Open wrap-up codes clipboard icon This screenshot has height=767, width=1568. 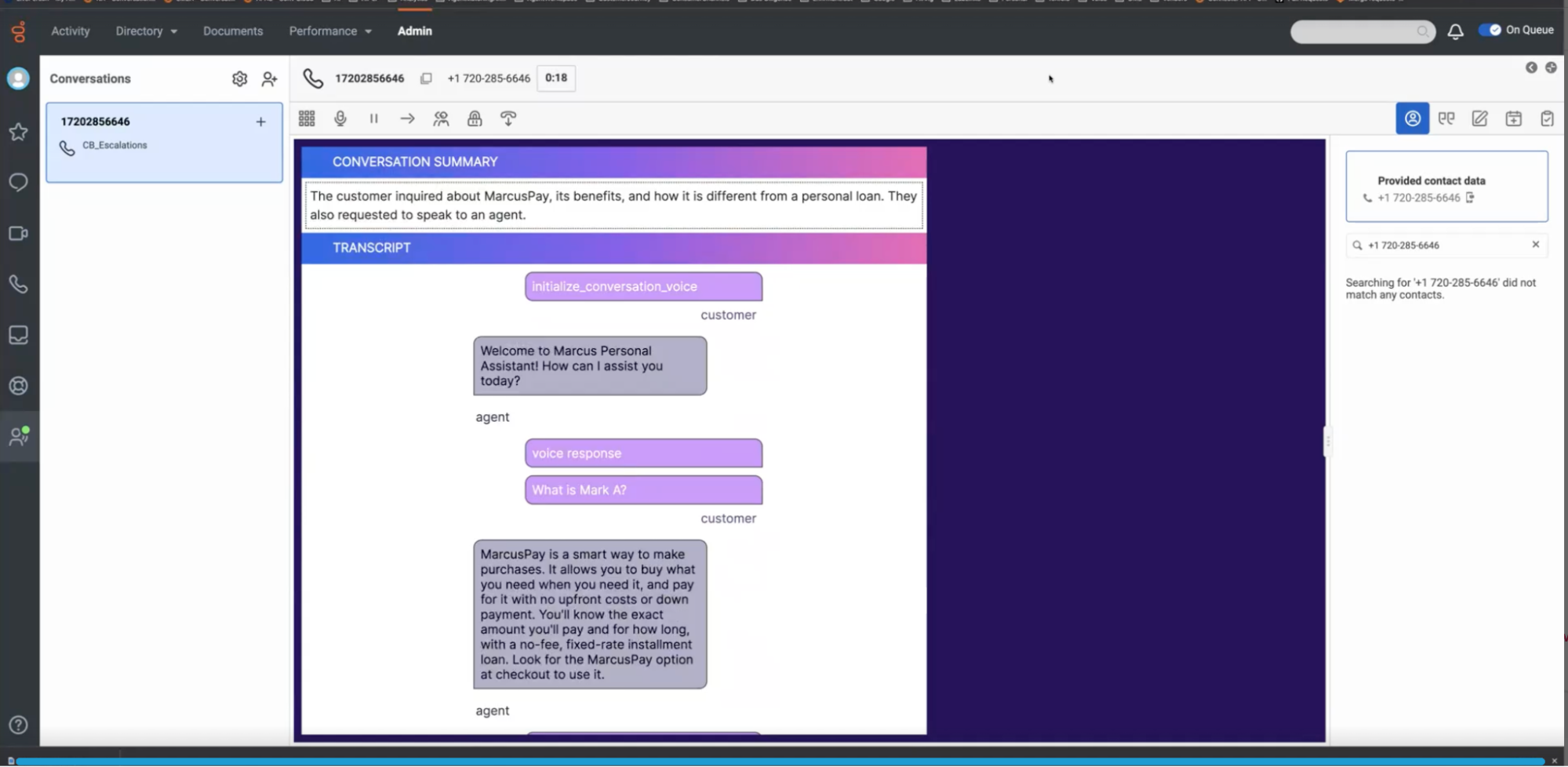[x=1547, y=118]
